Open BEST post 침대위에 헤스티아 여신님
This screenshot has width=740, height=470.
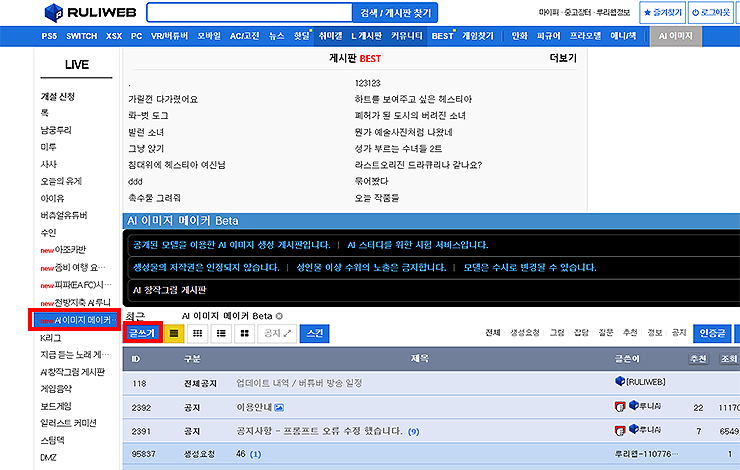177,165
